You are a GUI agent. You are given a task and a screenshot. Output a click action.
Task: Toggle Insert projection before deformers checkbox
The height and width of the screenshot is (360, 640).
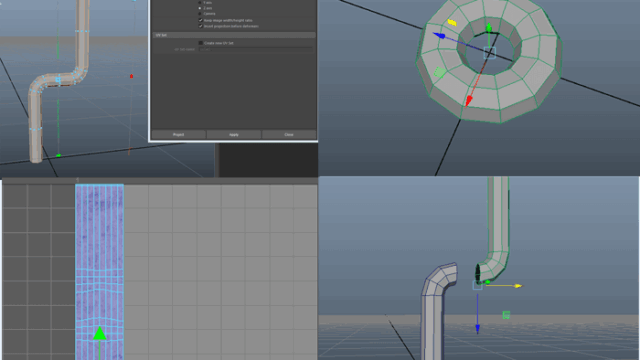[x=200, y=26]
